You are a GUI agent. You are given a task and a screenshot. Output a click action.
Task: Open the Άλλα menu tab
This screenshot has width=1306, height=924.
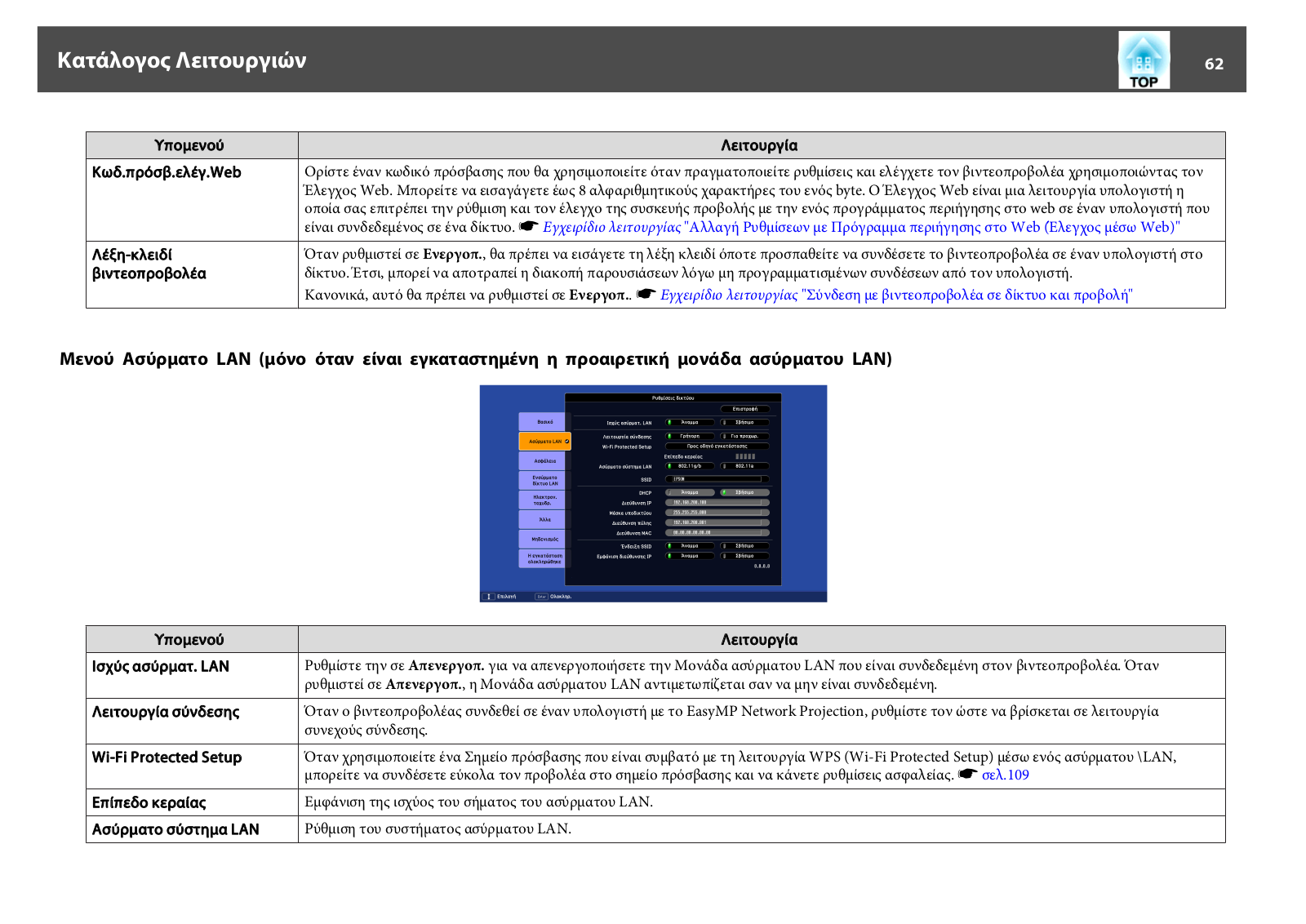click(x=544, y=519)
